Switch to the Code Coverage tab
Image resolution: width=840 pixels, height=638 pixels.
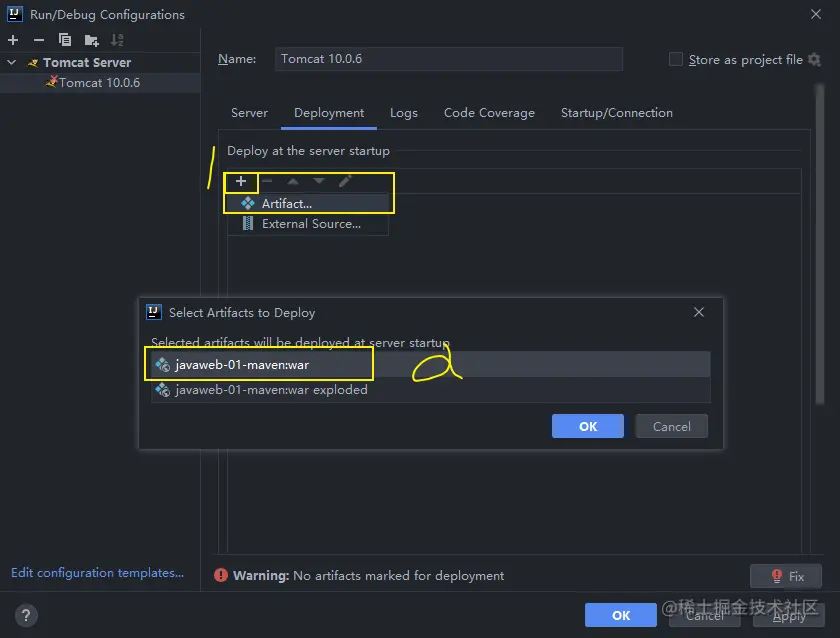click(x=489, y=113)
